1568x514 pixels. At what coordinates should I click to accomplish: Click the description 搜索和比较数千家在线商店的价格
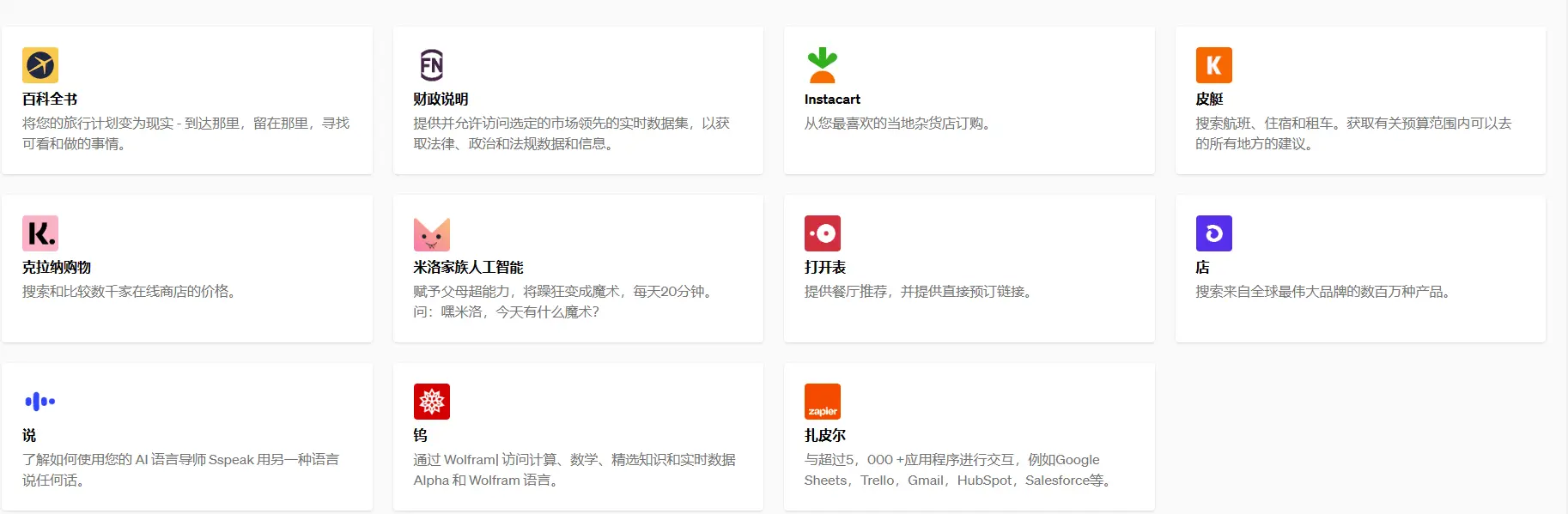coord(131,292)
